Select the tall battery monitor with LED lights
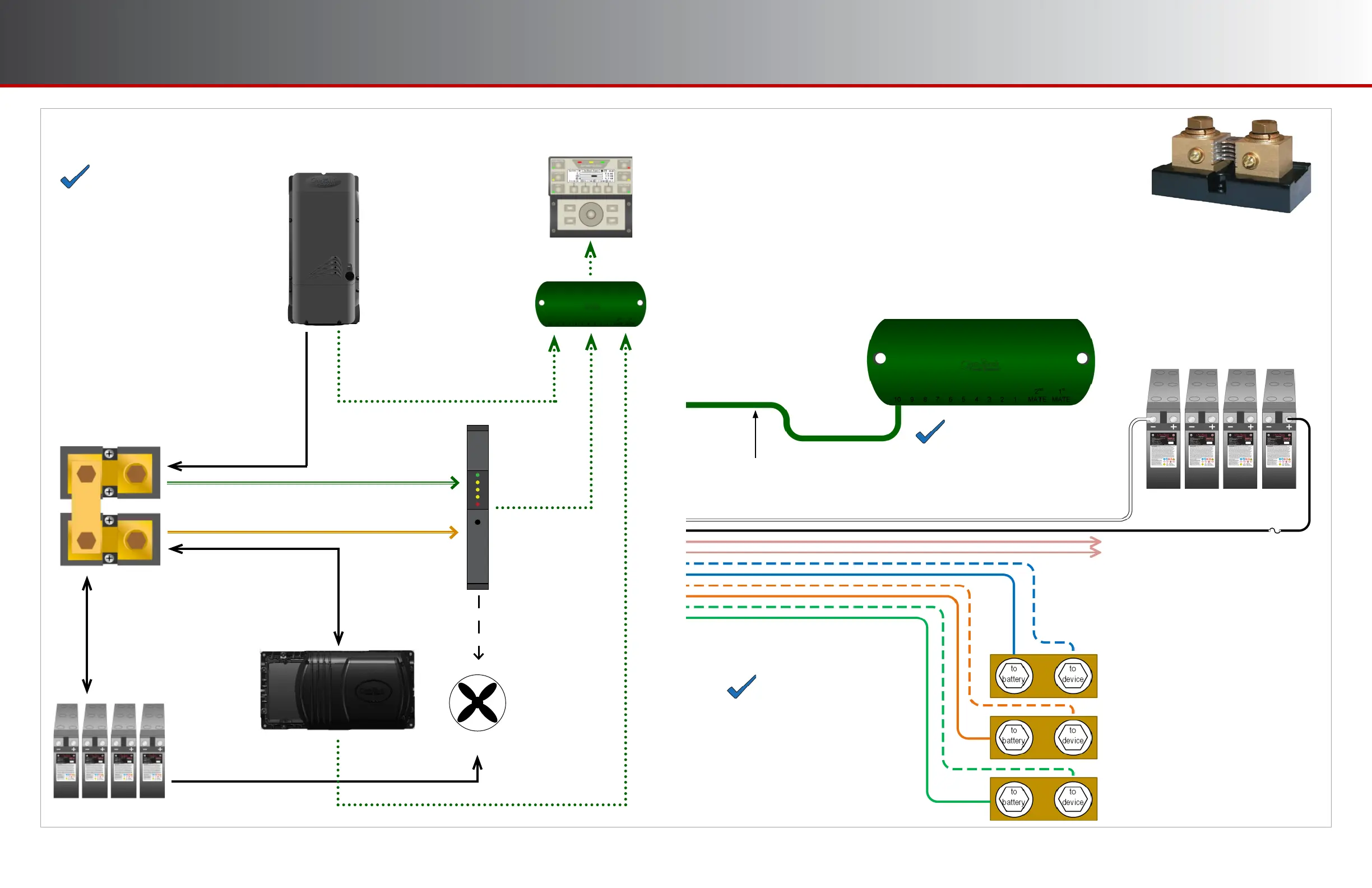This screenshot has height=888, width=1372. pyautogui.click(x=478, y=507)
